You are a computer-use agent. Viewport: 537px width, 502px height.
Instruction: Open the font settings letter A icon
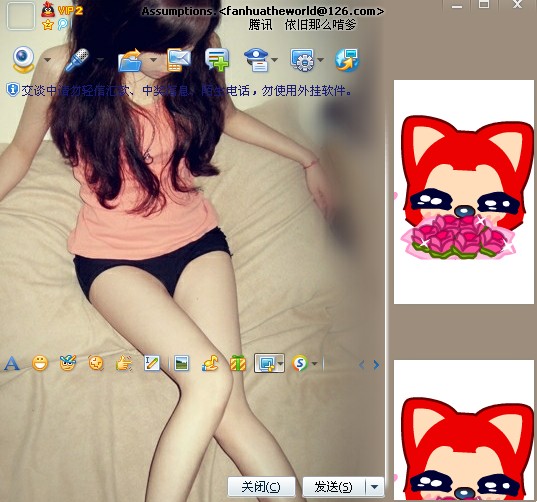(12, 364)
